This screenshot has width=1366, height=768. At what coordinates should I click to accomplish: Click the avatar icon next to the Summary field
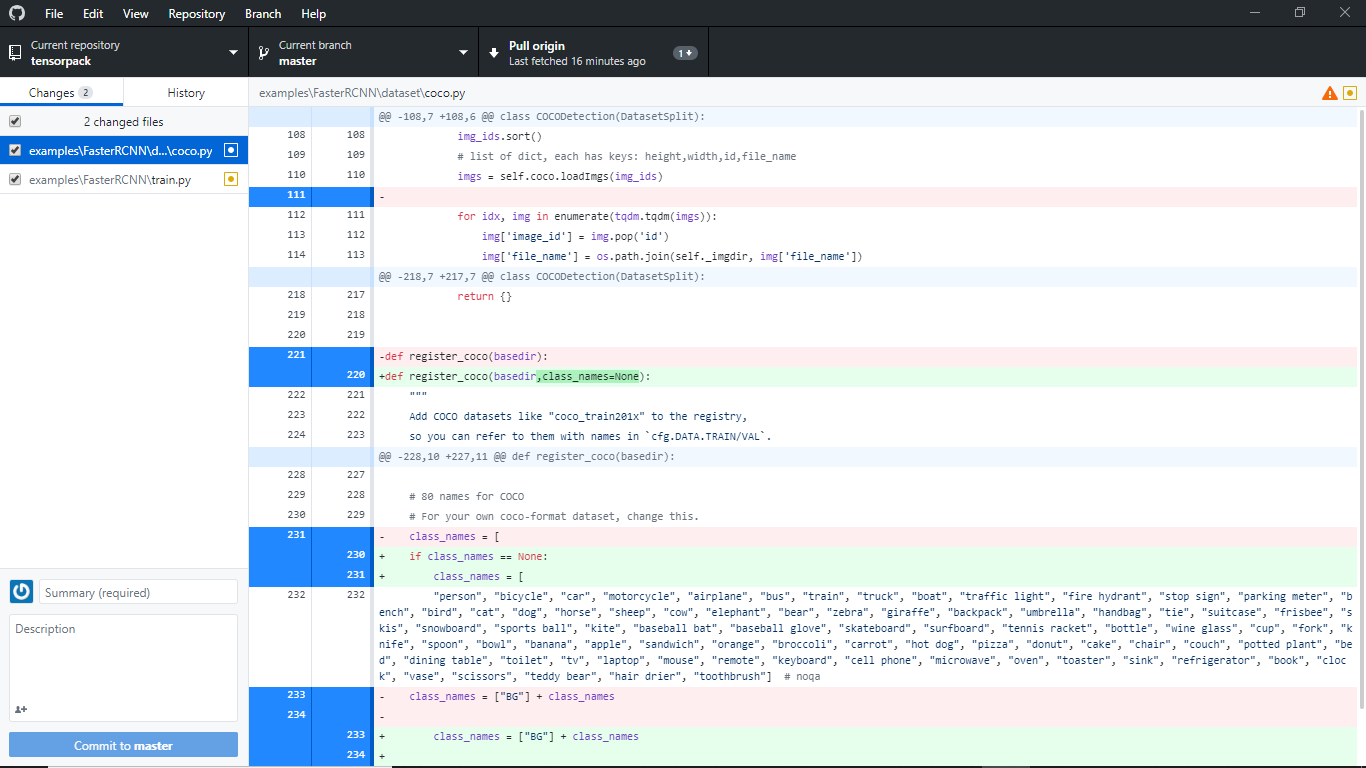click(21, 592)
